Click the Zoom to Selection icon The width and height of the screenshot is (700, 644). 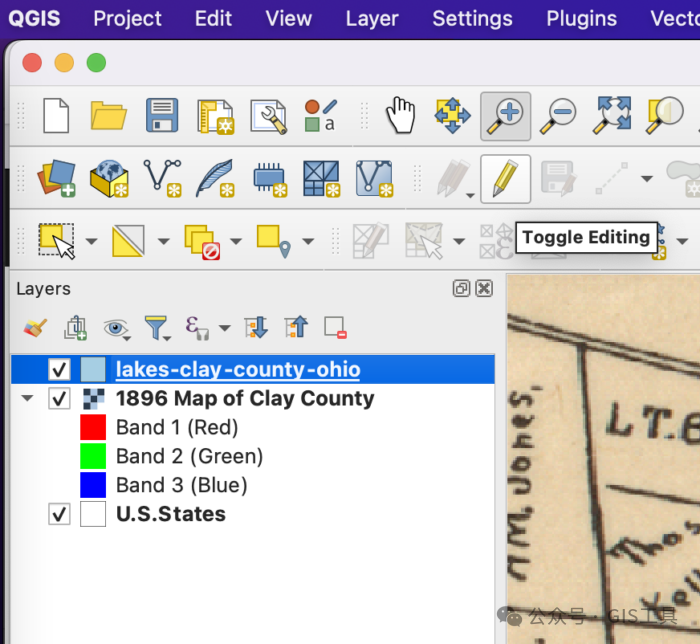664,116
